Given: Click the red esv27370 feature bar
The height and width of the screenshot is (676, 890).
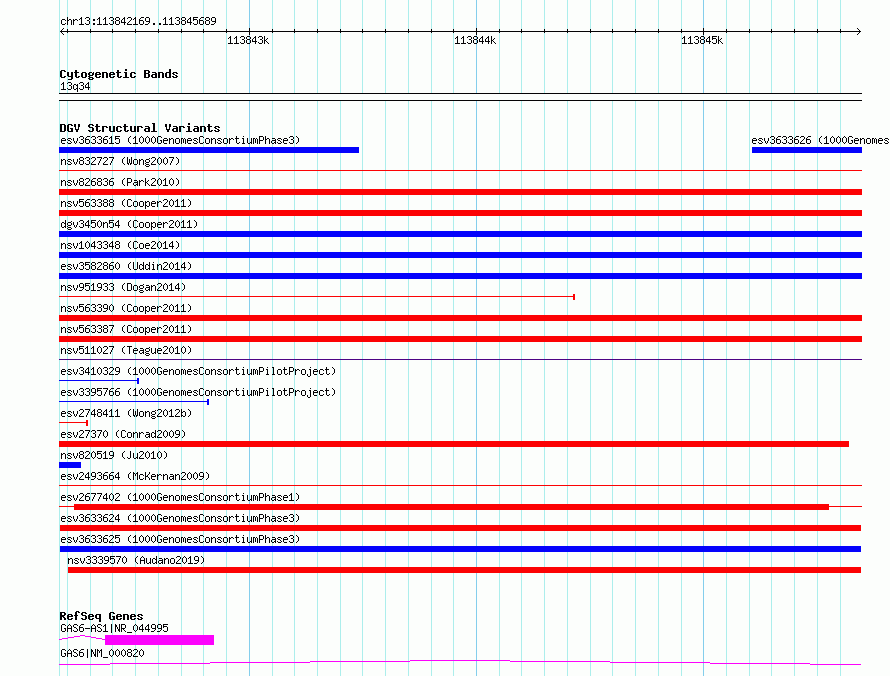Looking at the screenshot, I should pos(454,444).
